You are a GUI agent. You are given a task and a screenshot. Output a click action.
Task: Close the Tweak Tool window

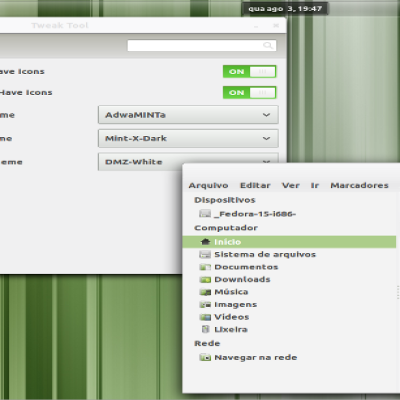pyautogui.click(x=276, y=25)
